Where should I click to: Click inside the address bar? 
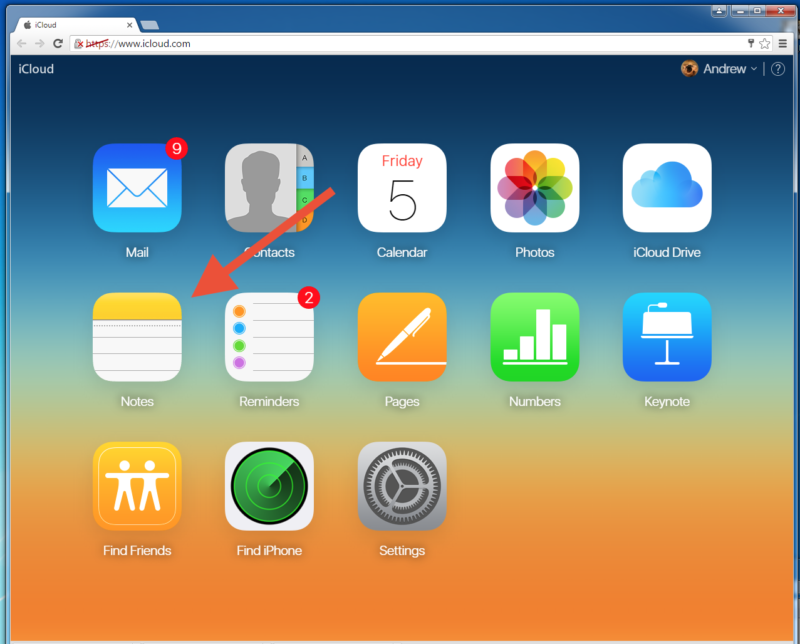(300, 43)
